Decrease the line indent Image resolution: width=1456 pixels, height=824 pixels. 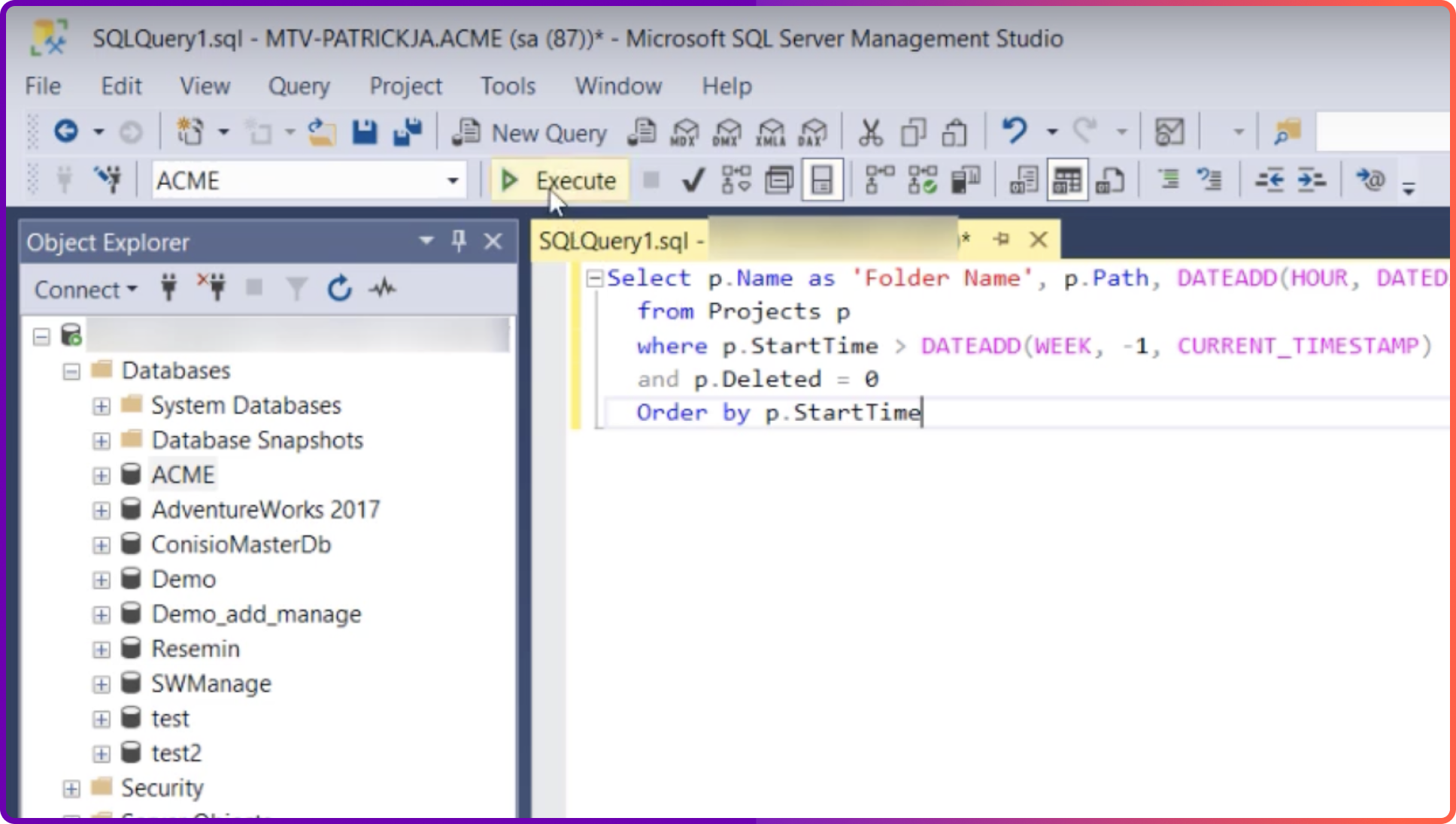tap(1269, 180)
